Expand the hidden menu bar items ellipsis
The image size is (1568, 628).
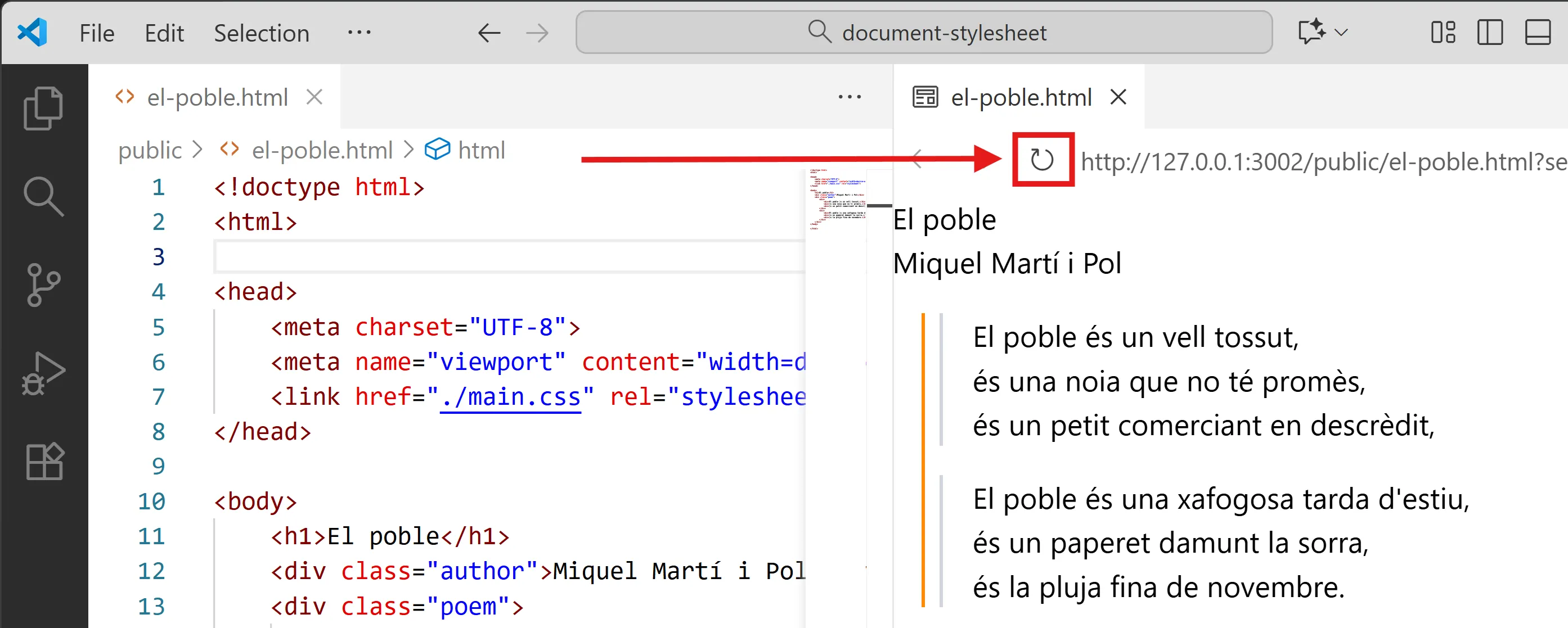coord(359,33)
